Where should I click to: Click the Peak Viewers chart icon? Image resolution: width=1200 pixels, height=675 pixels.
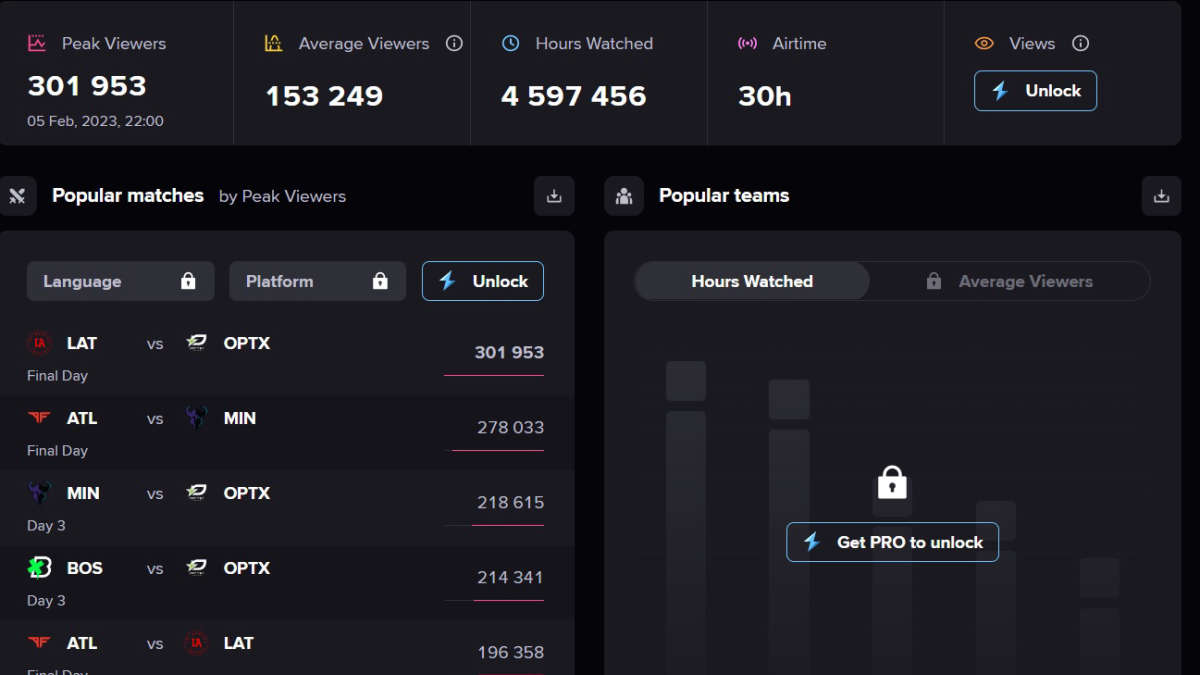pyautogui.click(x=38, y=43)
